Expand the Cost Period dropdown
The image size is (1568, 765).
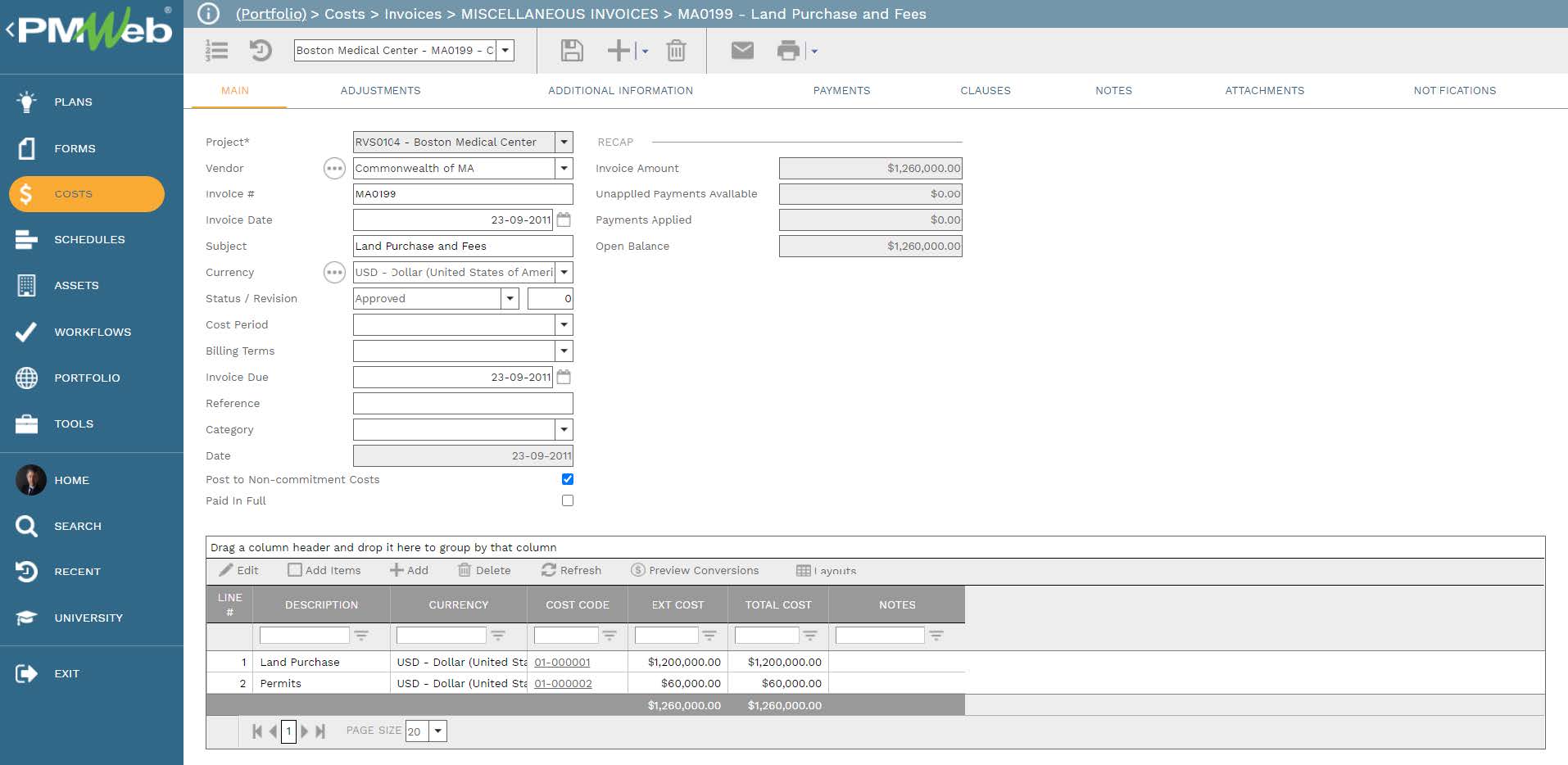(564, 324)
